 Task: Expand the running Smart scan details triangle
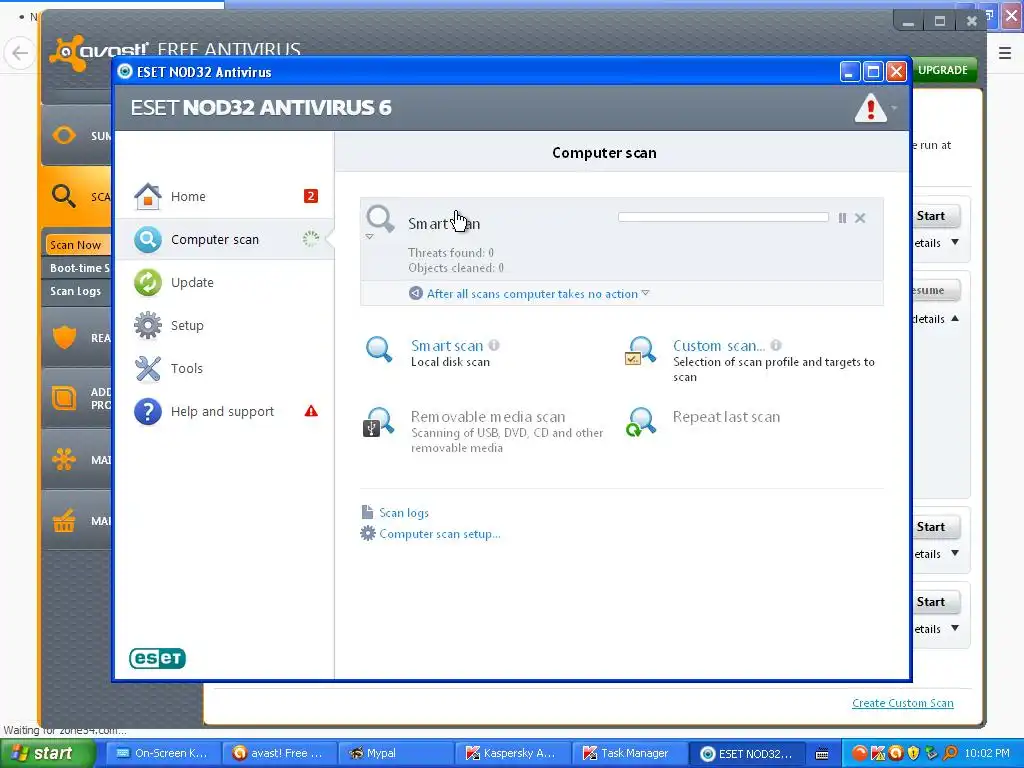tap(370, 236)
